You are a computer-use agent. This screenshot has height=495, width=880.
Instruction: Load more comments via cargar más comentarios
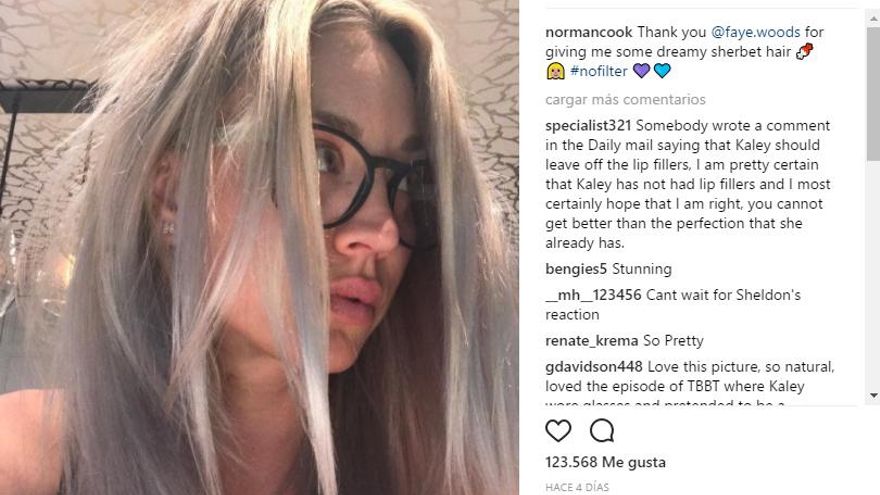(x=625, y=99)
